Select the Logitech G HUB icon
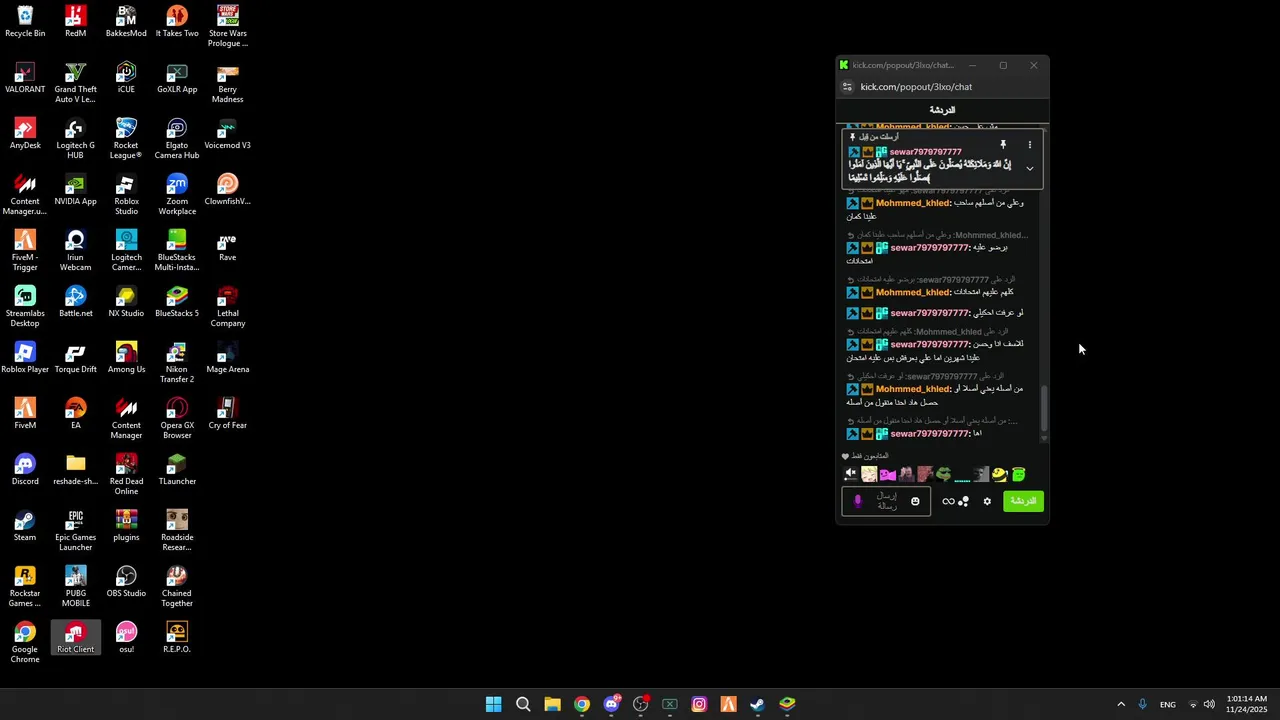This screenshot has height=720, width=1280. click(75, 139)
